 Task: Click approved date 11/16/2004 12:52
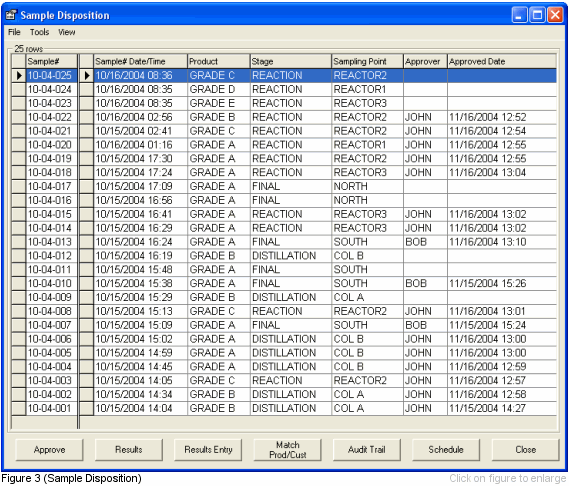click(502, 117)
